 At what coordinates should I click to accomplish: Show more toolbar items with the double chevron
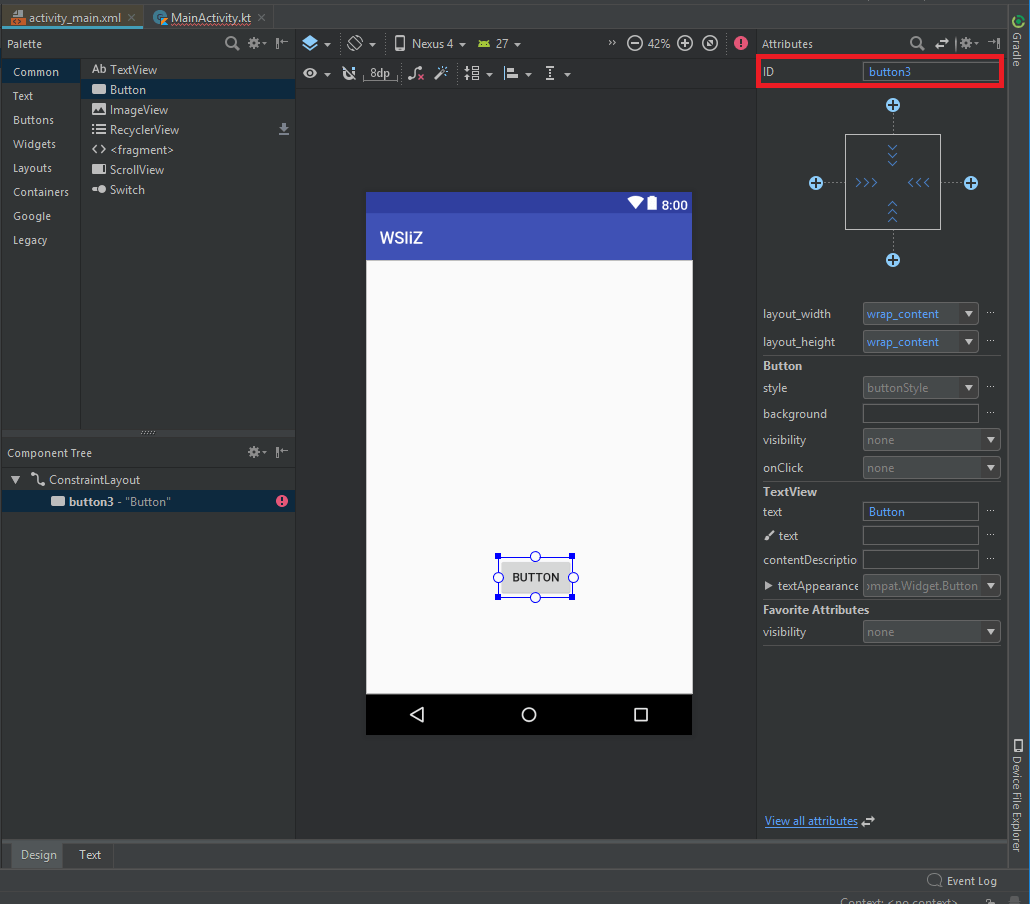(x=612, y=43)
